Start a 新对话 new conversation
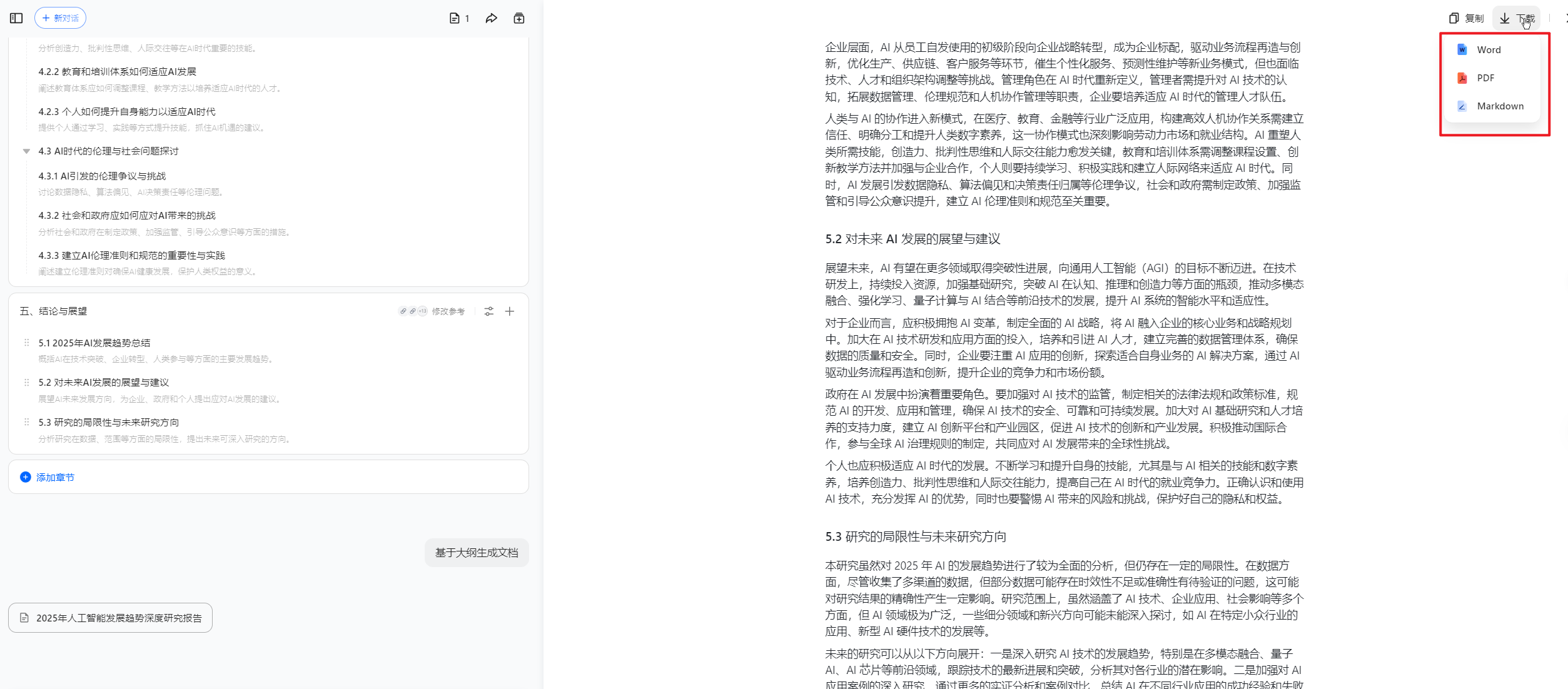Image resolution: width=1568 pixels, height=689 pixels. coord(60,18)
